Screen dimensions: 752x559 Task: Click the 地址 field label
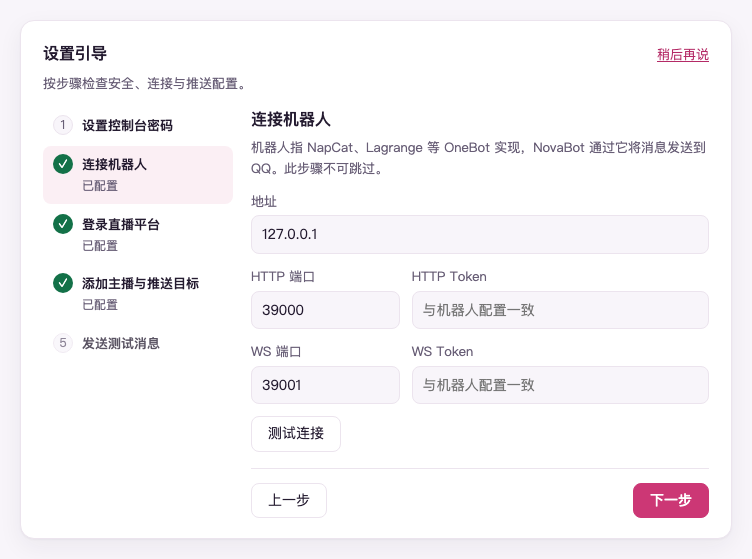coord(264,201)
